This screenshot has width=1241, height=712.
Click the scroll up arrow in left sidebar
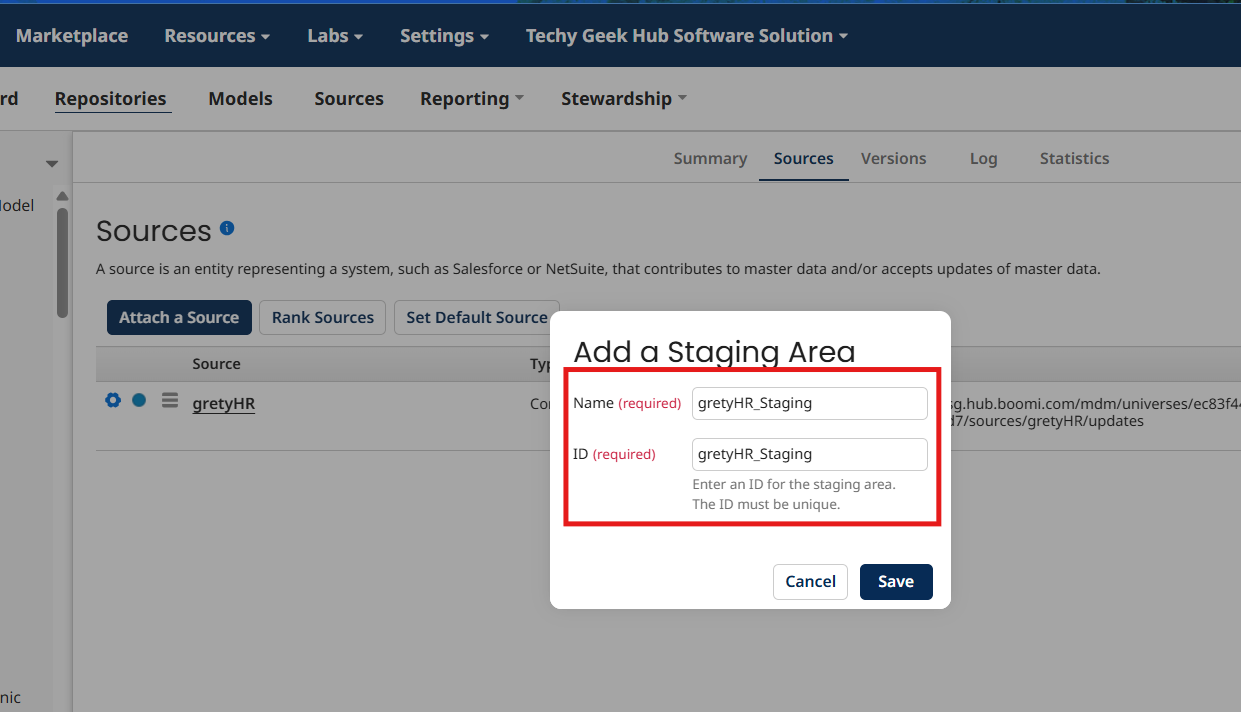(62, 195)
